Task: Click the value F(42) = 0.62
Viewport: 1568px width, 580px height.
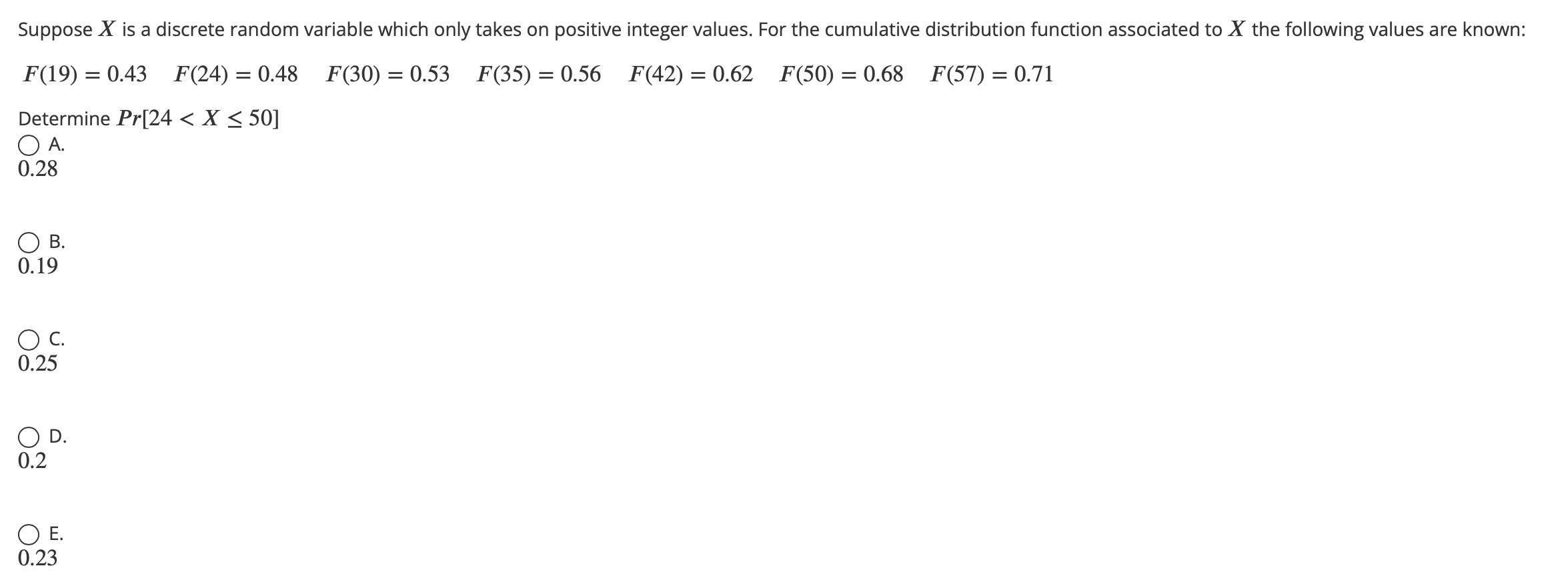Action: [690, 75]
